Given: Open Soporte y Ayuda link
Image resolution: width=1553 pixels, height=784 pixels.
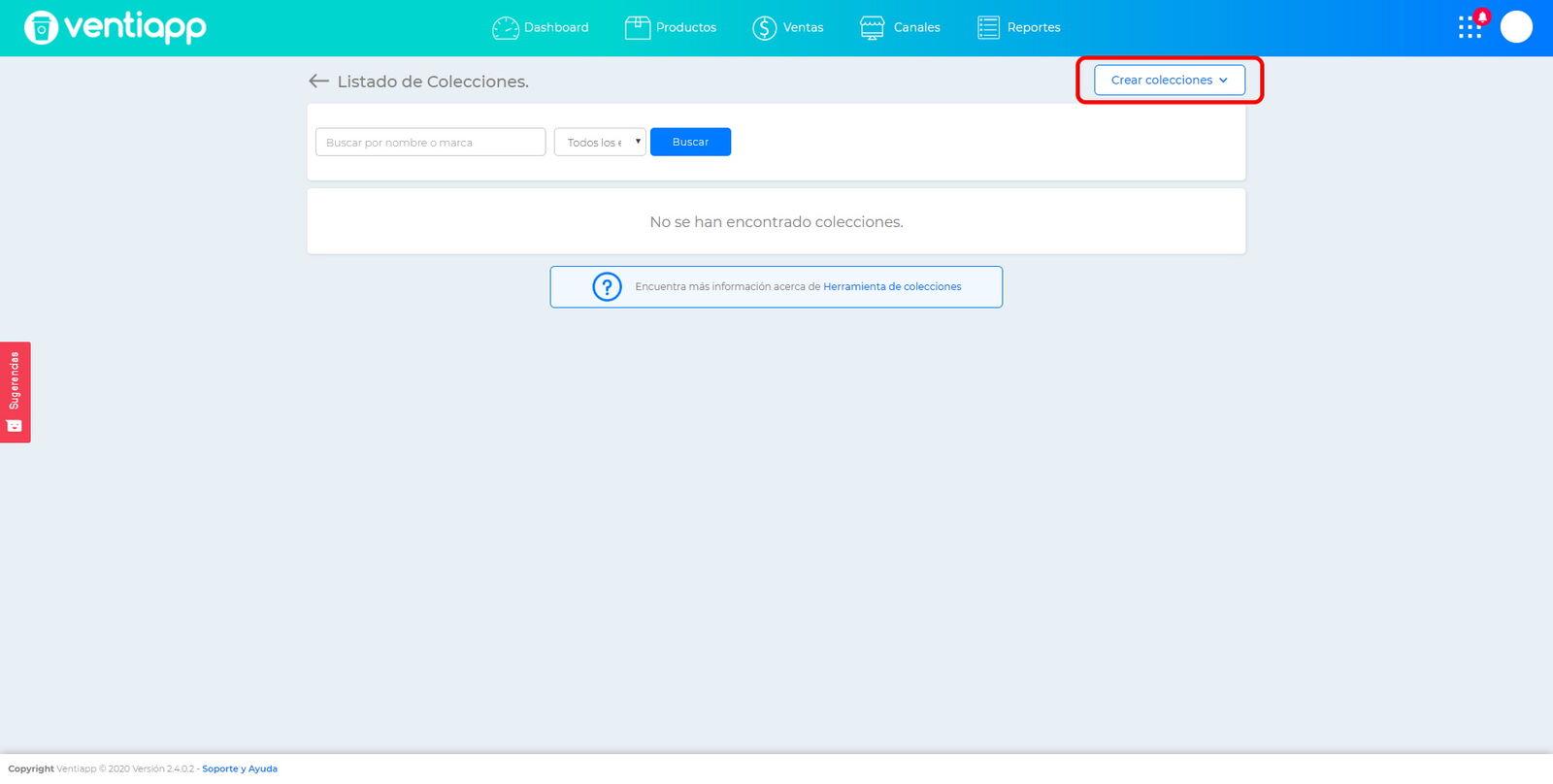Looking at the screenshot, I should (240, 769).
